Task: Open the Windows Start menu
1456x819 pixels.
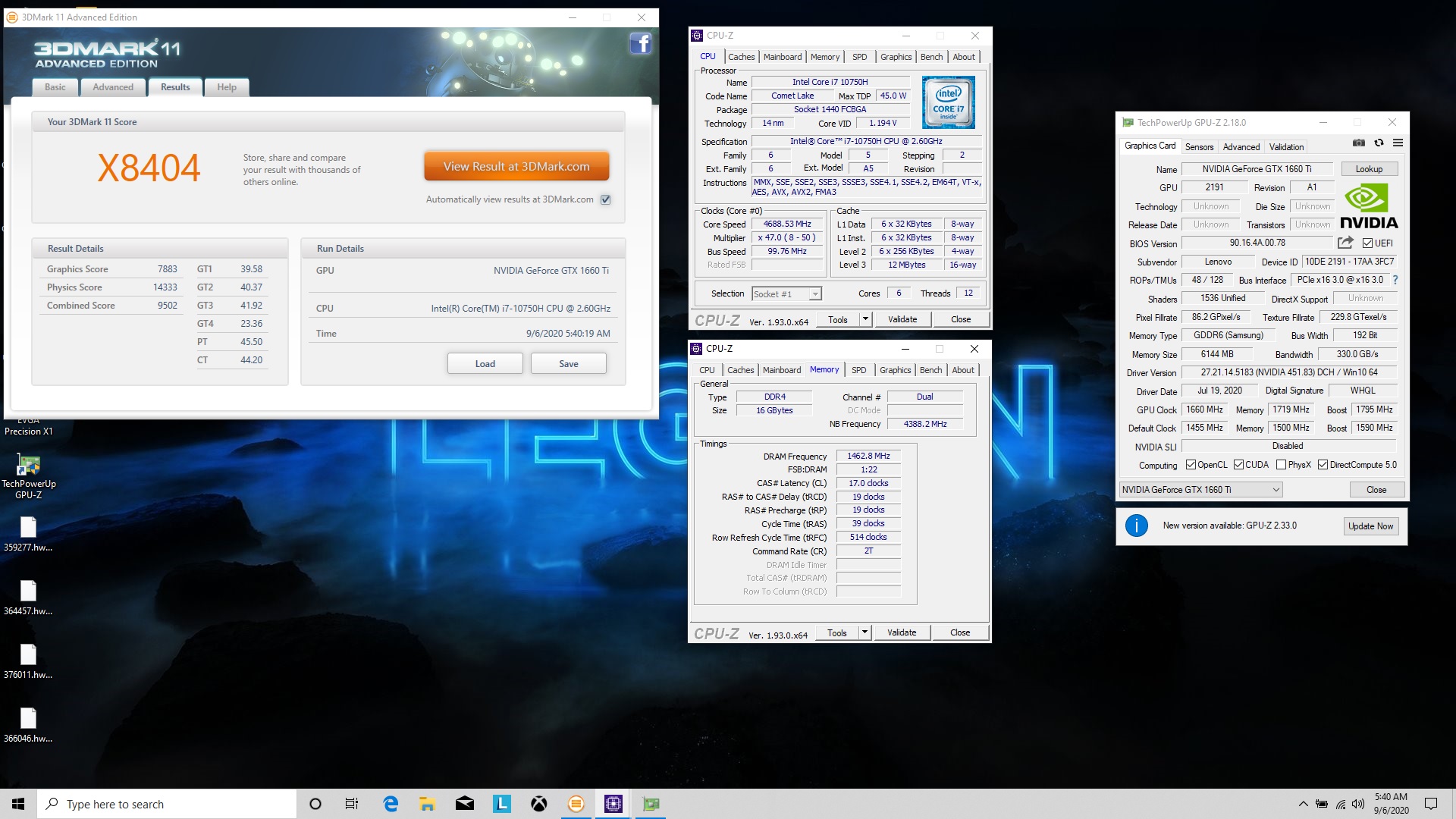Action: click(x=18, y=804)
